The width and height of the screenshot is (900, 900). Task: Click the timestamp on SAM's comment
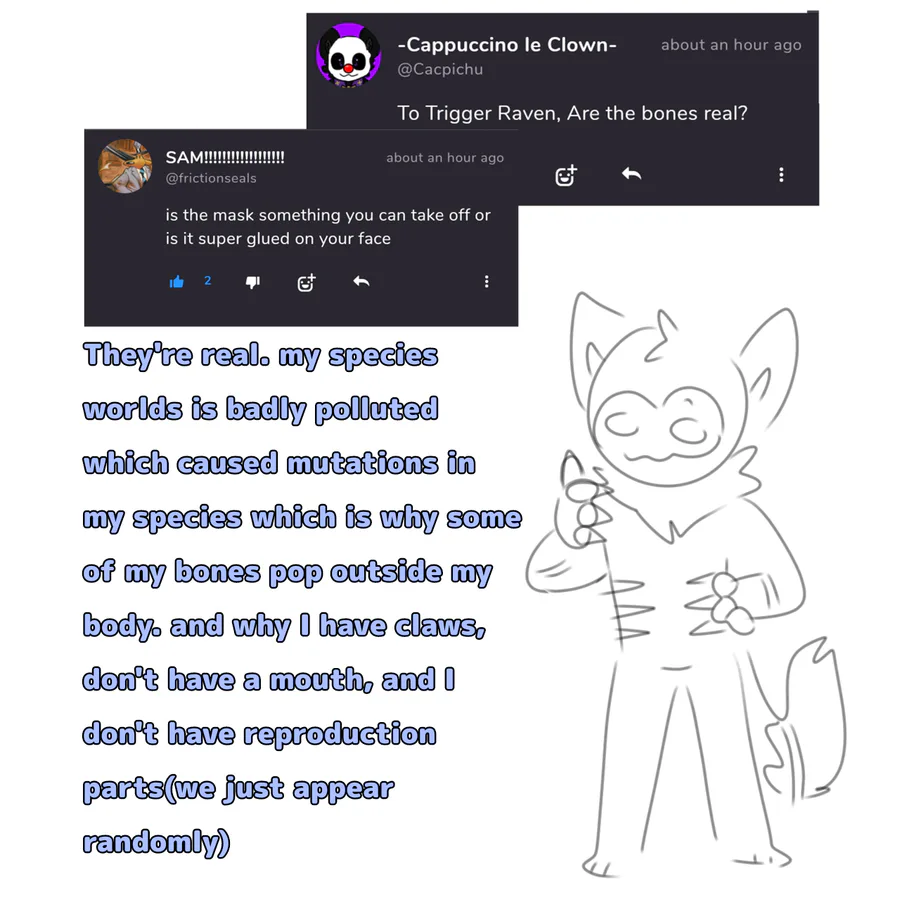(x=445, y=158)
